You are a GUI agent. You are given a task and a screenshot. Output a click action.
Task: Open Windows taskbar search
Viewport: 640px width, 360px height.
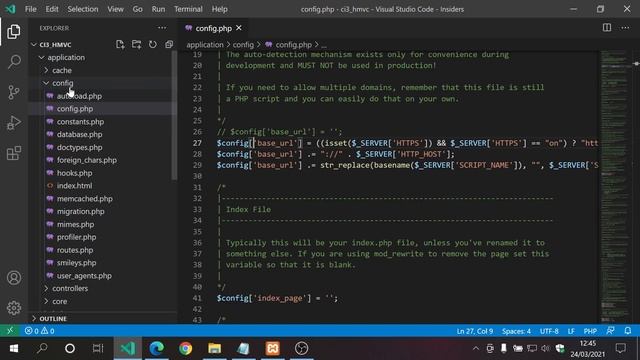tap(42, 348)
